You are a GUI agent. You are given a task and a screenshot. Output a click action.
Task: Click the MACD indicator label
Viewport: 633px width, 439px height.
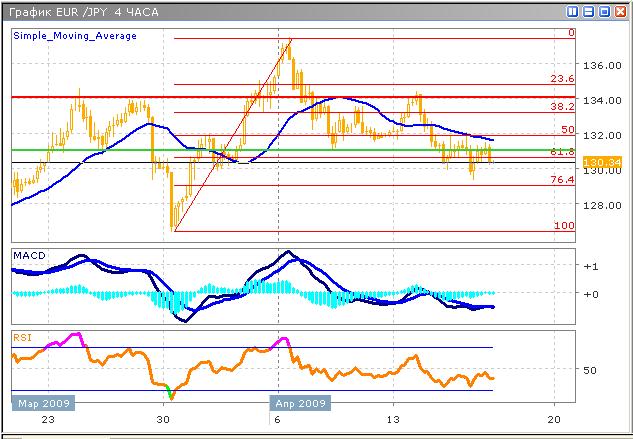(28, 256)
